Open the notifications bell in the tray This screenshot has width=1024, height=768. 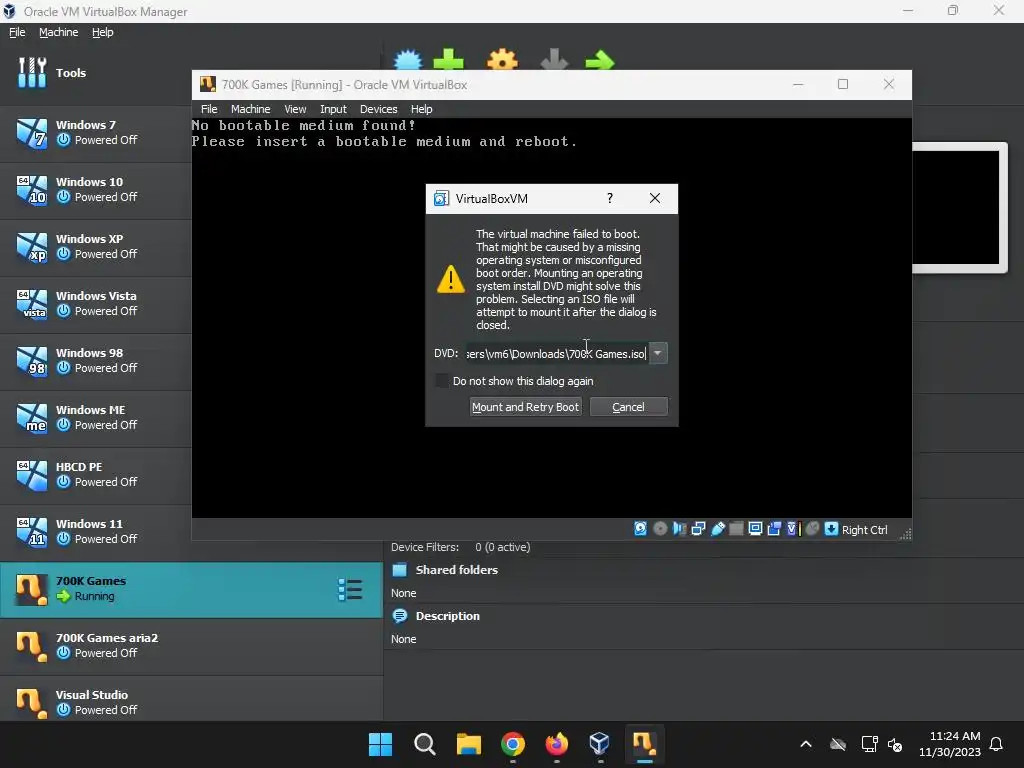click(x=996, y=744)
